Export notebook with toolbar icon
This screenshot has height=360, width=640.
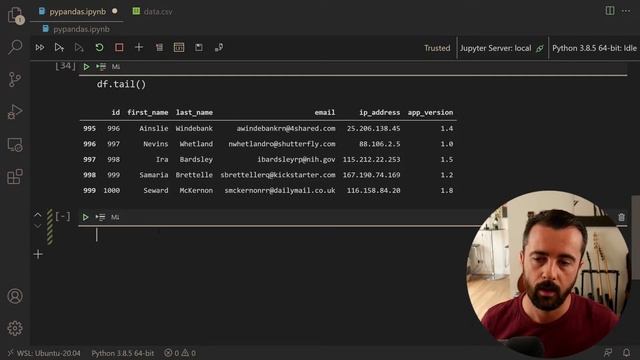219,48
